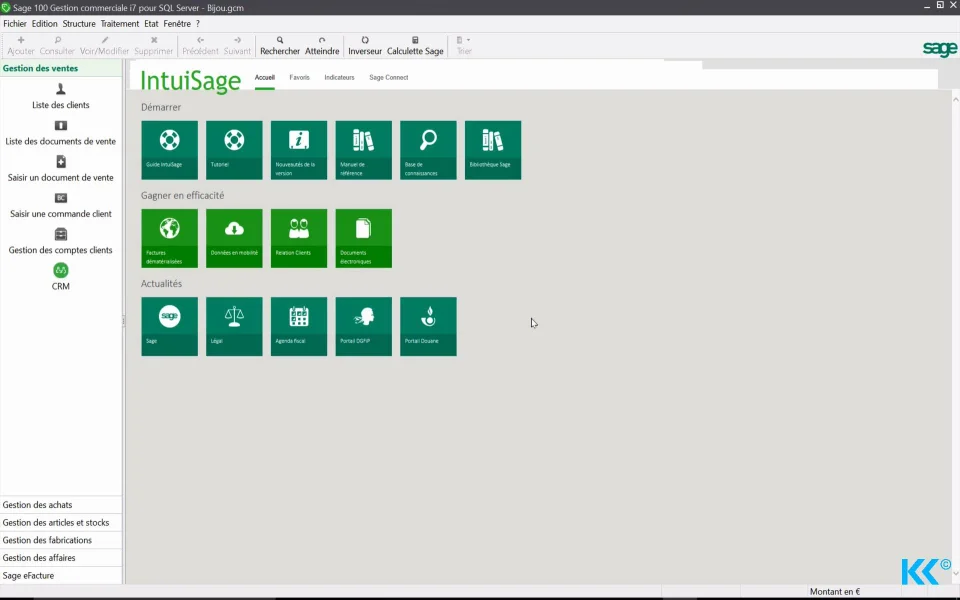Open Calculette Sage from toolbar

(x=415, y=46)
